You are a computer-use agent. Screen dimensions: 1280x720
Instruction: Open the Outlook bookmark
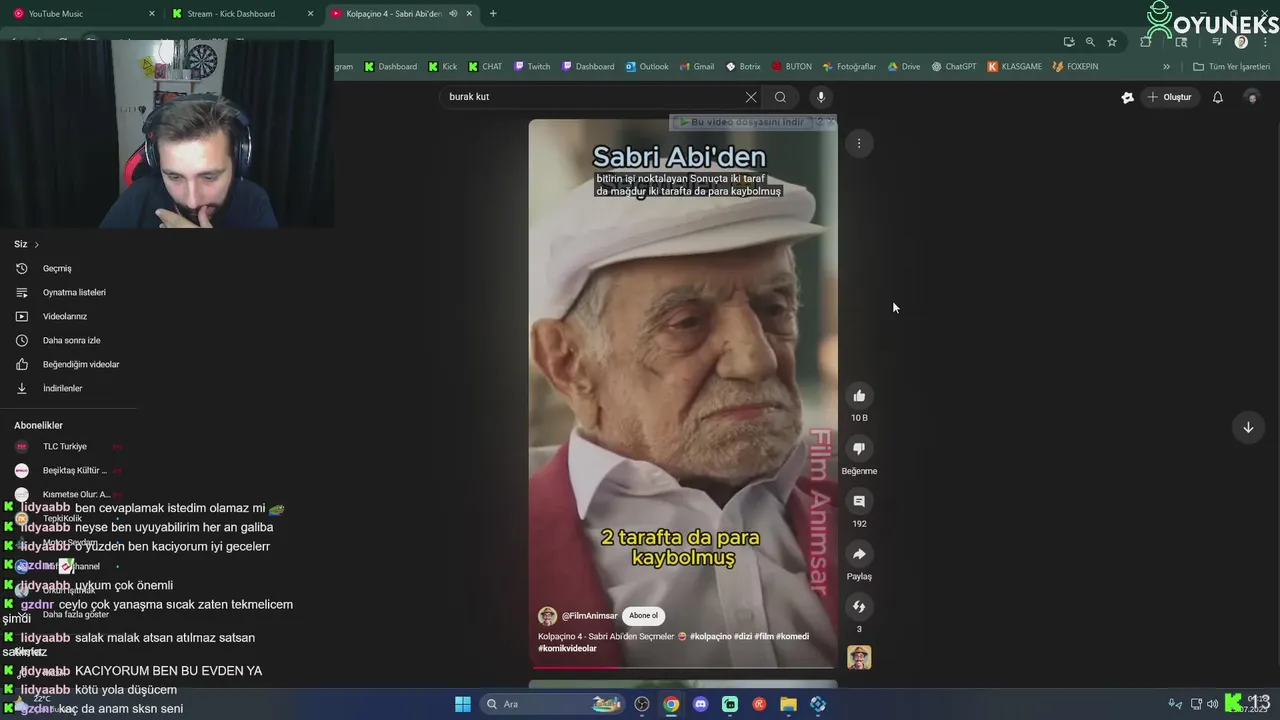click(647, 67)
